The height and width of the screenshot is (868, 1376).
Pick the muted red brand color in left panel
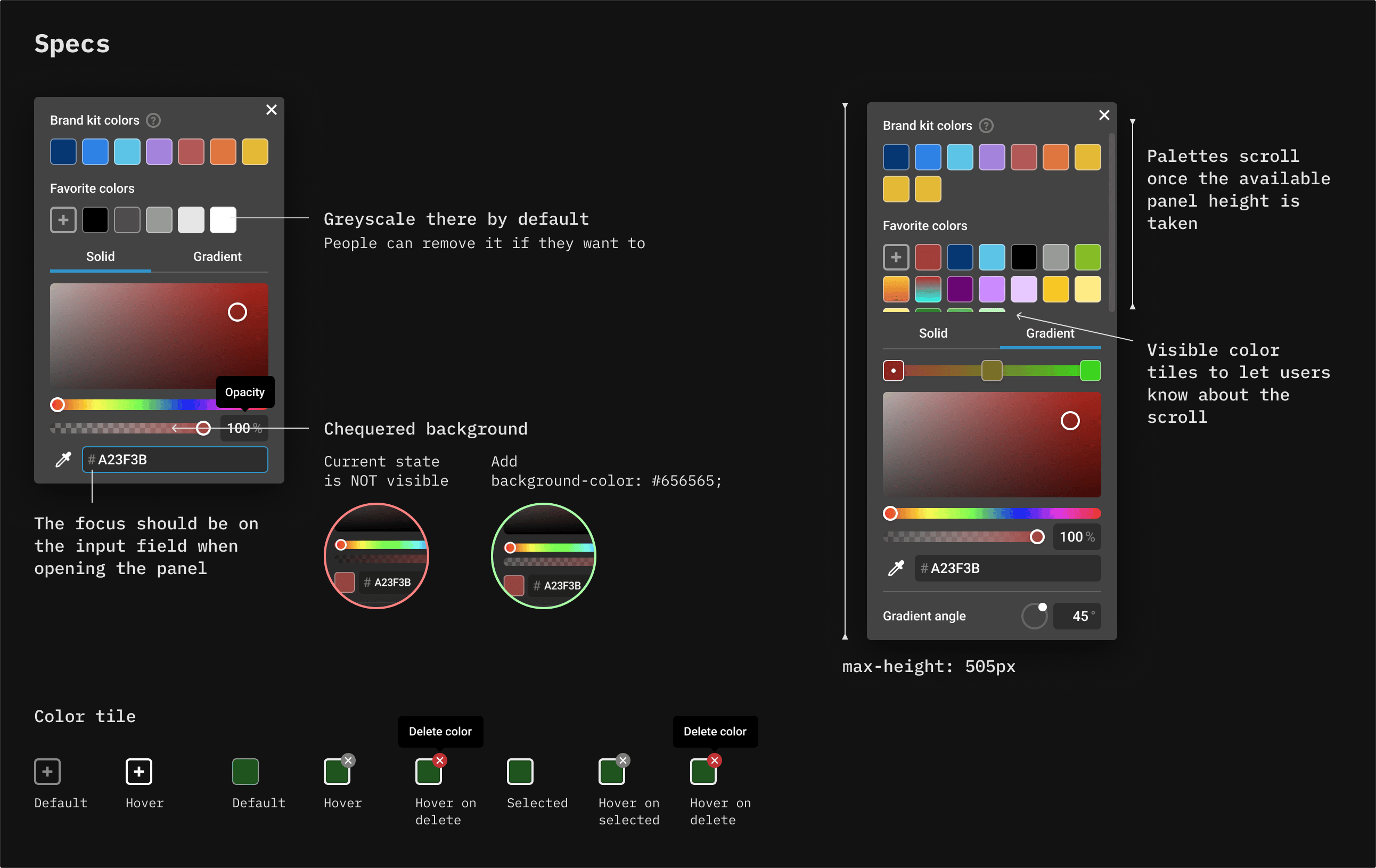point(191,152)
